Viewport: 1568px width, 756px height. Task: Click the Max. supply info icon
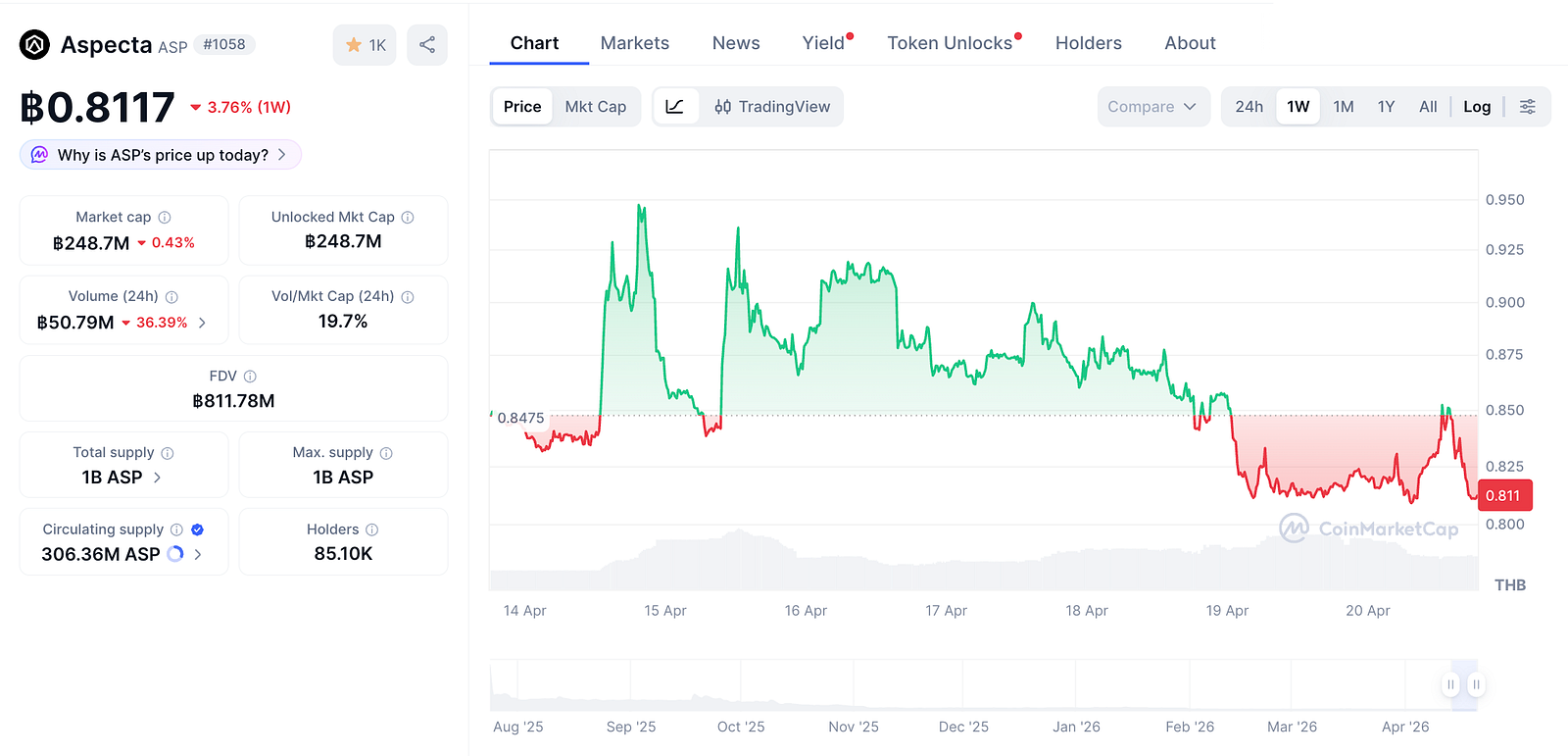coord(386,453)
